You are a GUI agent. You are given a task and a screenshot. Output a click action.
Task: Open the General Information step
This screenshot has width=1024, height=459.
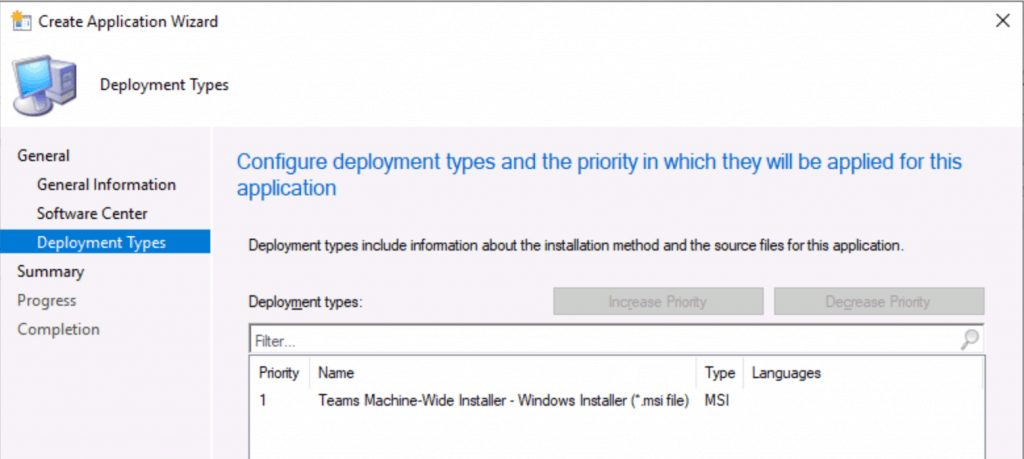(x=106, y=185)
